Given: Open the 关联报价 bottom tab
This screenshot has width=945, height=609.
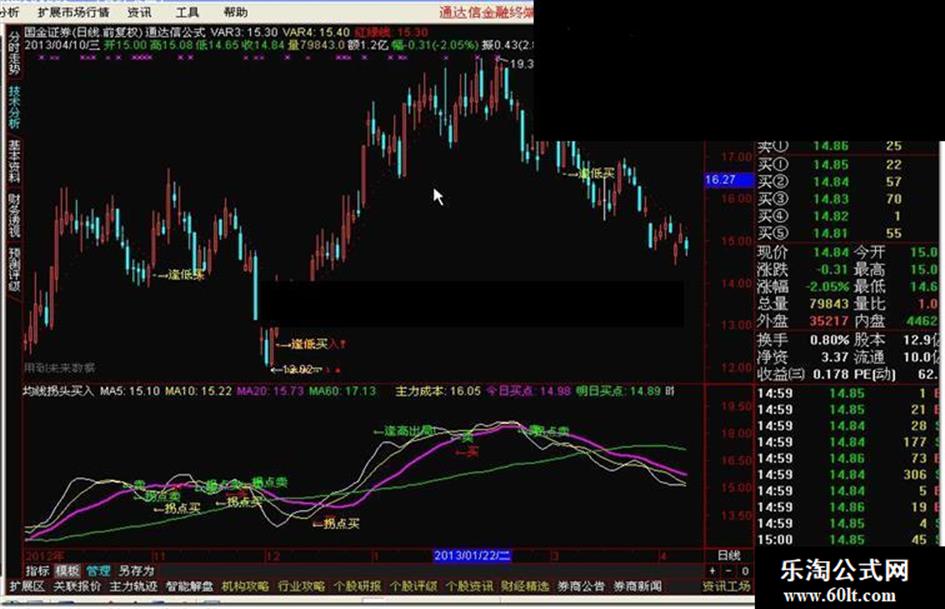Looking at the screenshot, I should 77,585.
